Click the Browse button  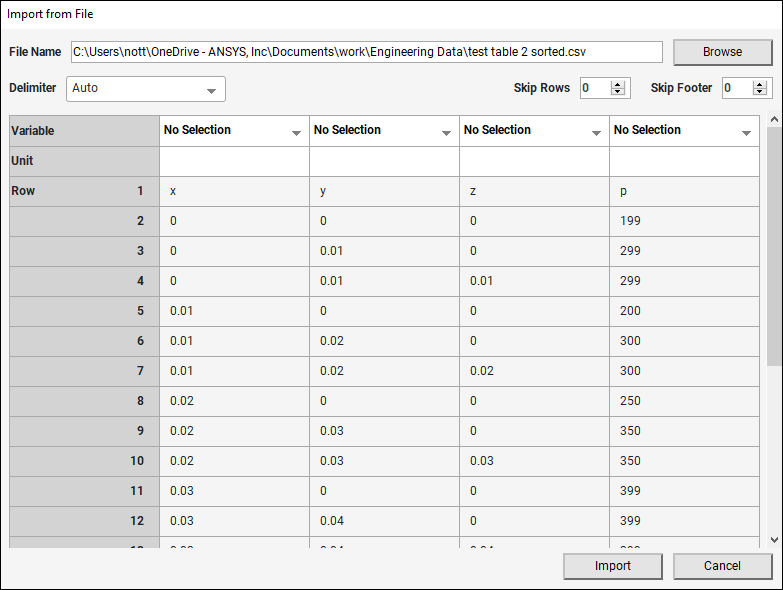coord(722,52)
